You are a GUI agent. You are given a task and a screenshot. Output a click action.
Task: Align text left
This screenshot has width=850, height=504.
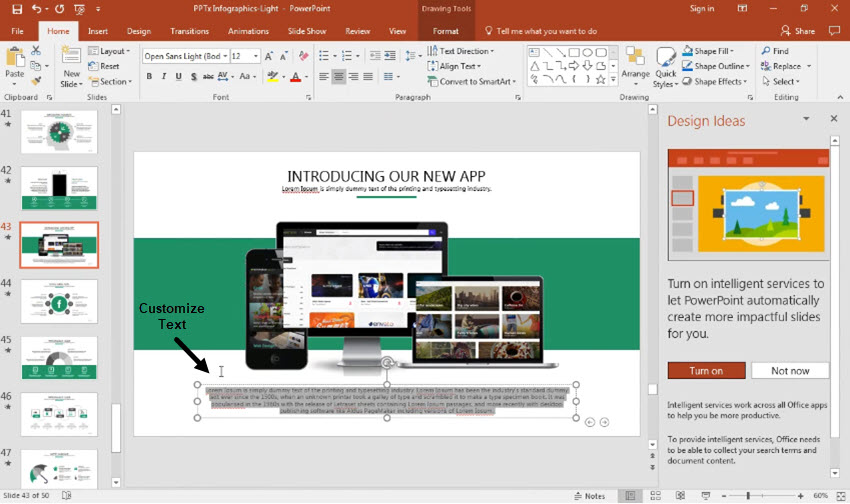(x=324, y=76)
